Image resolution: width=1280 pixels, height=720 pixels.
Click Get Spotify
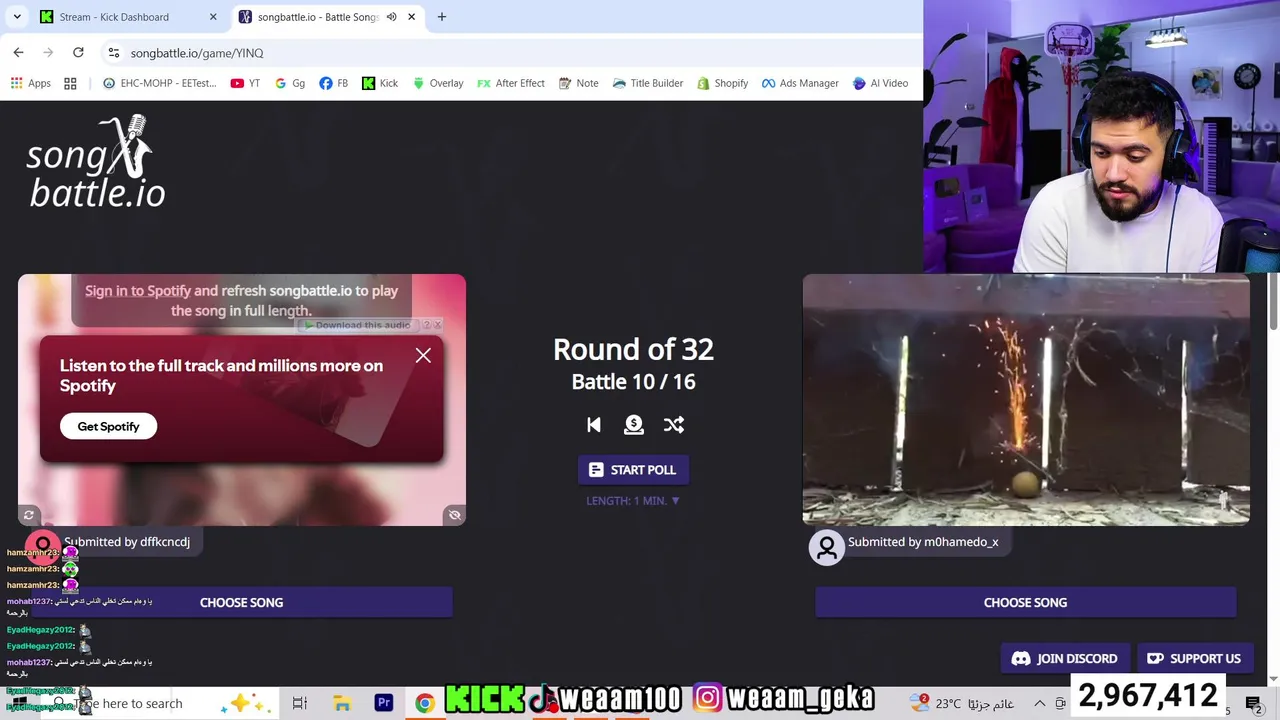coord(108,426)
